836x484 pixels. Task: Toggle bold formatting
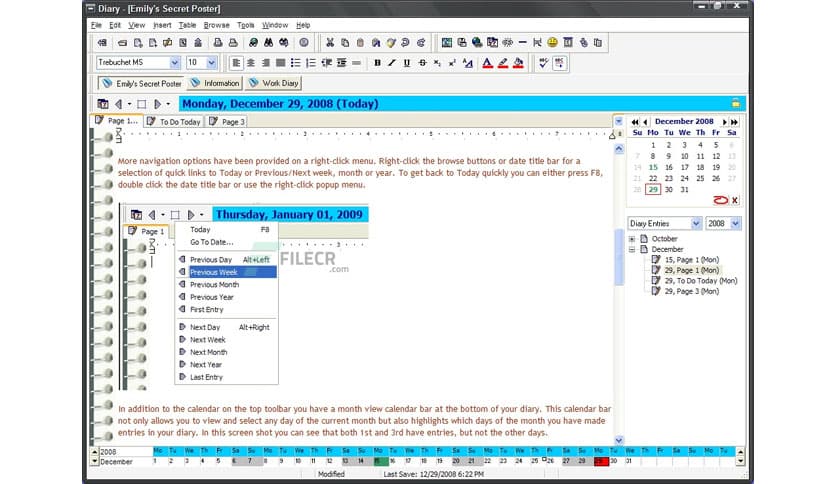[x=377, y=63]
